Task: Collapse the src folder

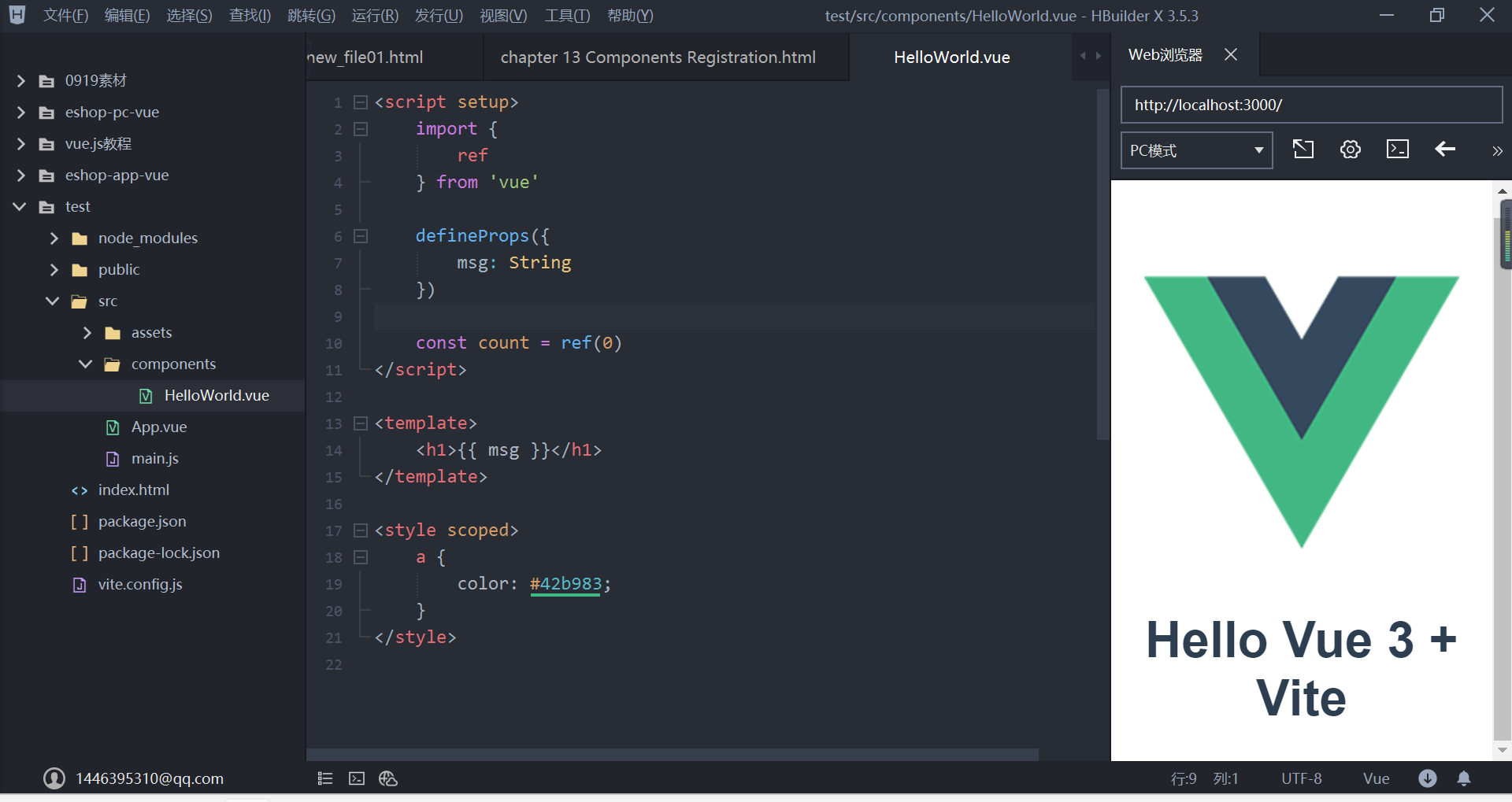Action: coord(53,301)
